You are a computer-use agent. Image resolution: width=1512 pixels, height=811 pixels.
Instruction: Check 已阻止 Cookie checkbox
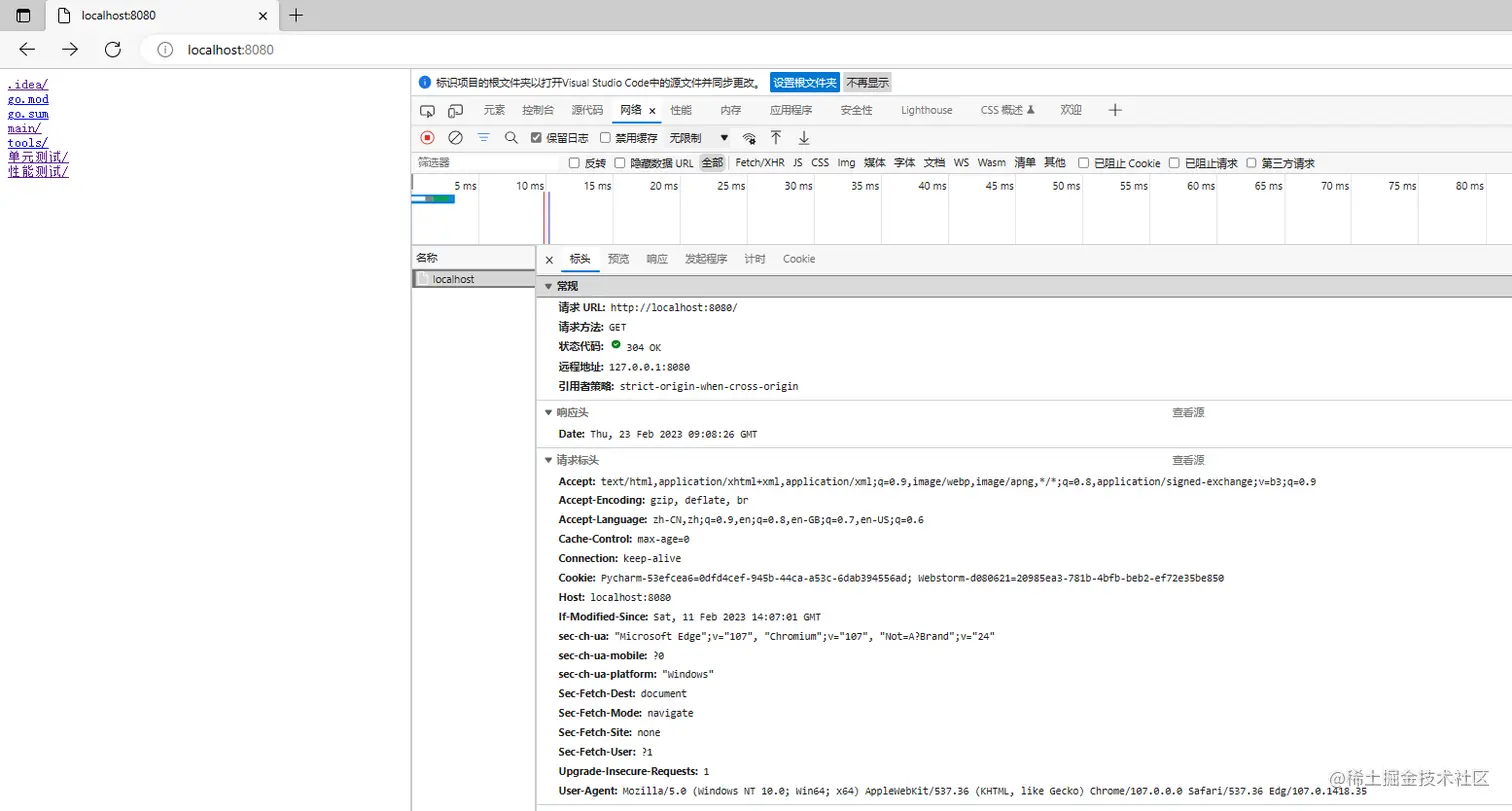[1084, 163]
